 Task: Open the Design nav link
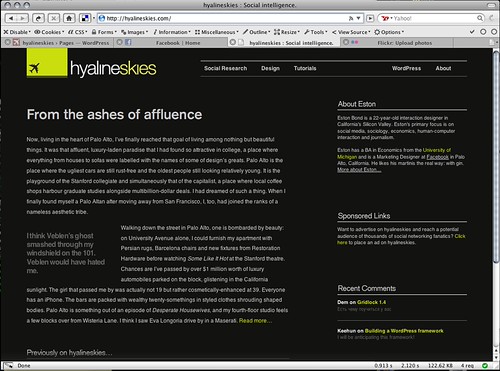[x=270, y=68]
